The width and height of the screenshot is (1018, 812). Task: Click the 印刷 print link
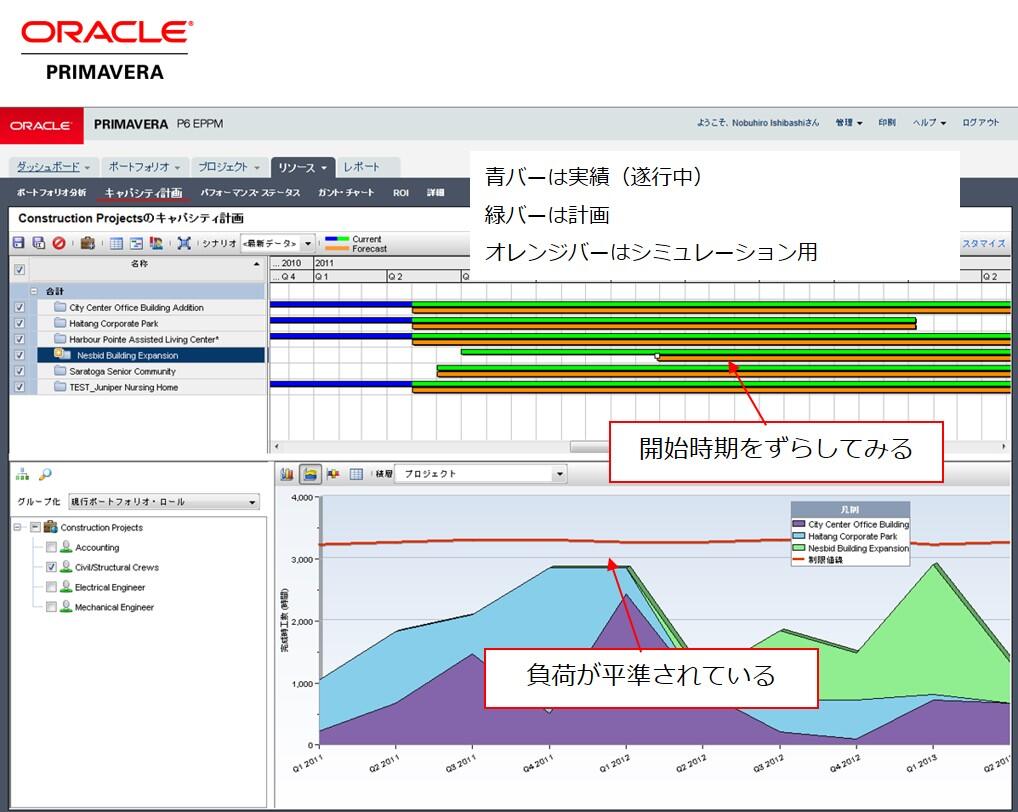pyautogui.click(x=887, y=123)
